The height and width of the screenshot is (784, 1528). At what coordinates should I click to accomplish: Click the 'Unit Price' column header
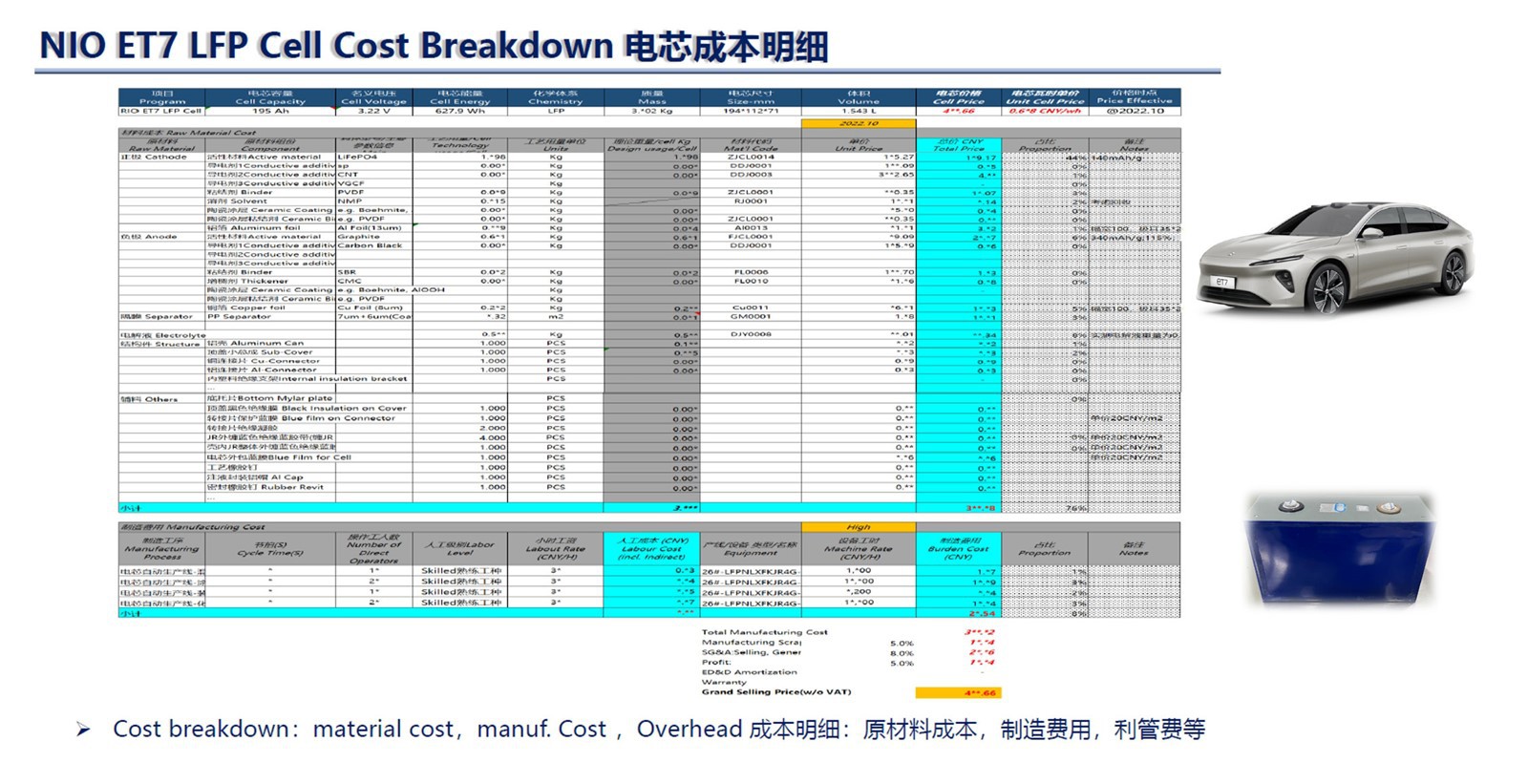[859, 145]
